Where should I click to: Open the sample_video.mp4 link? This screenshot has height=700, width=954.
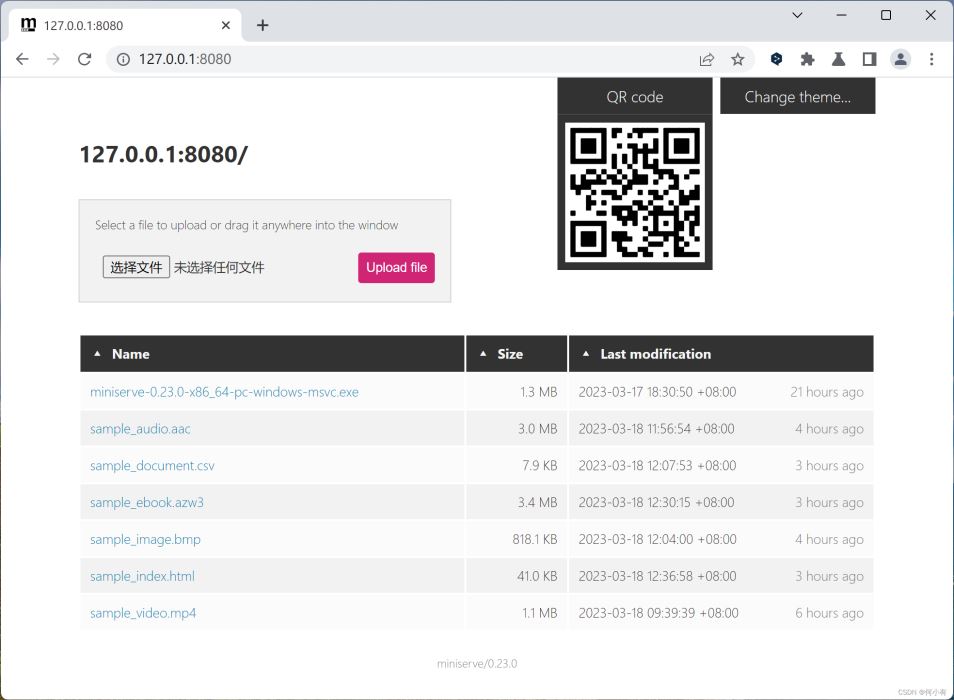tap(143, 613)
